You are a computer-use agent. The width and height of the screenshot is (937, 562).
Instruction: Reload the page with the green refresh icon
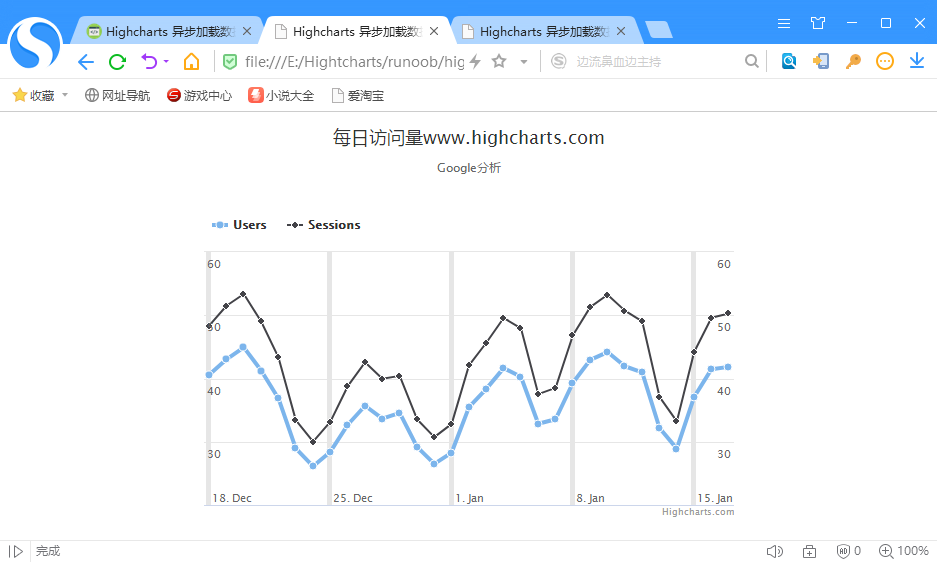coord(118,62)
